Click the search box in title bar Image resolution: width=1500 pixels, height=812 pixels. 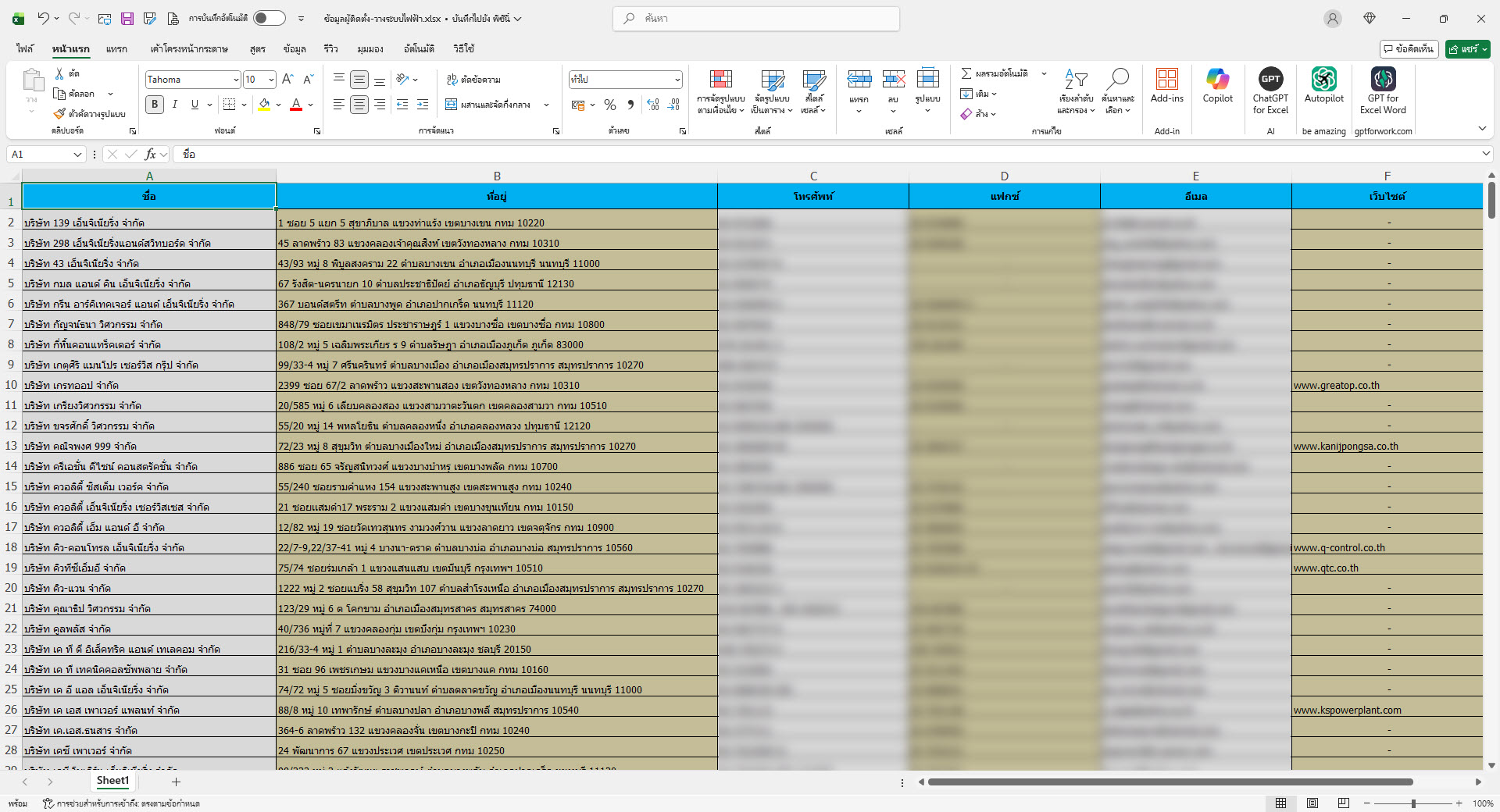[755, 18]
